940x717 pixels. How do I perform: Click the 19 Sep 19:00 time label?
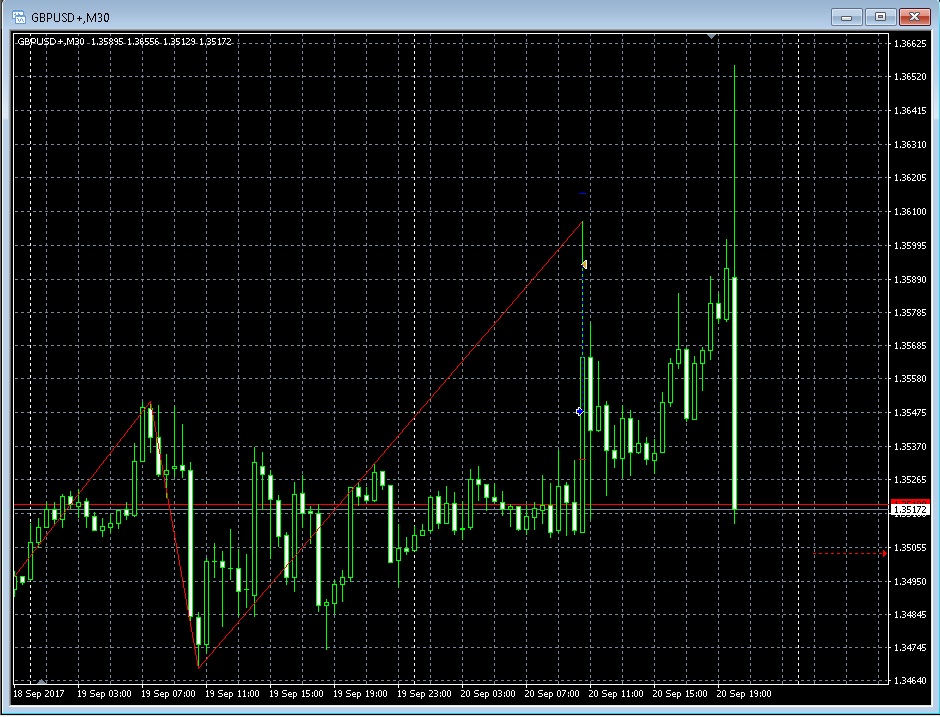360,694
